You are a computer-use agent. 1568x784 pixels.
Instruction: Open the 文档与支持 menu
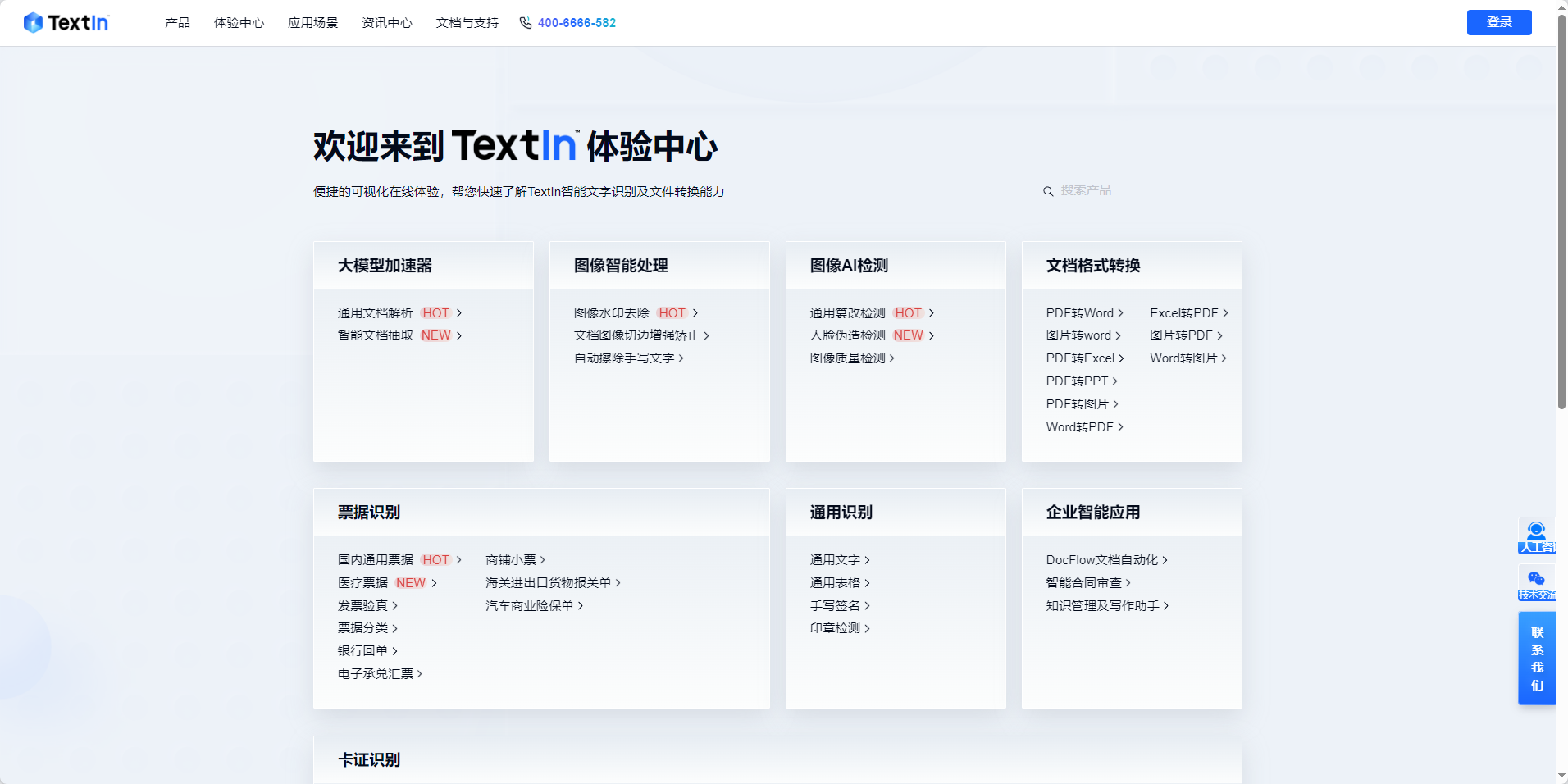[467, 22]
